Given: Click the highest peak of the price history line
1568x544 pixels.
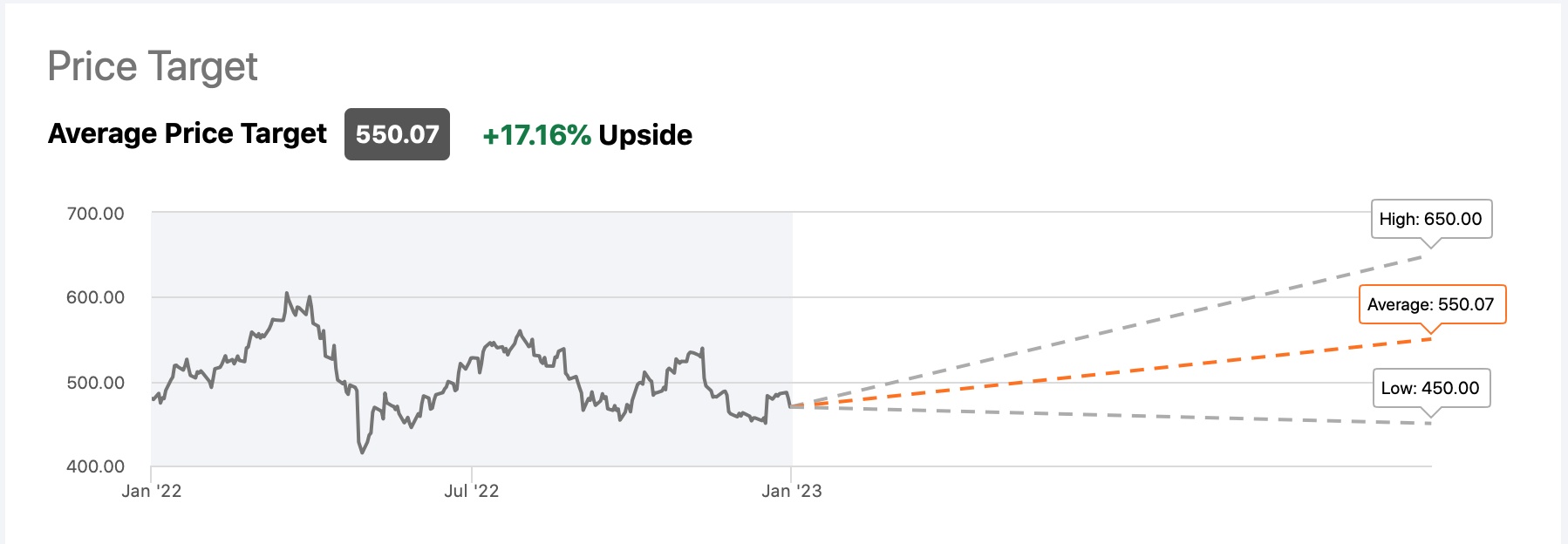Looking at the screenshot, I should (287, 294).
